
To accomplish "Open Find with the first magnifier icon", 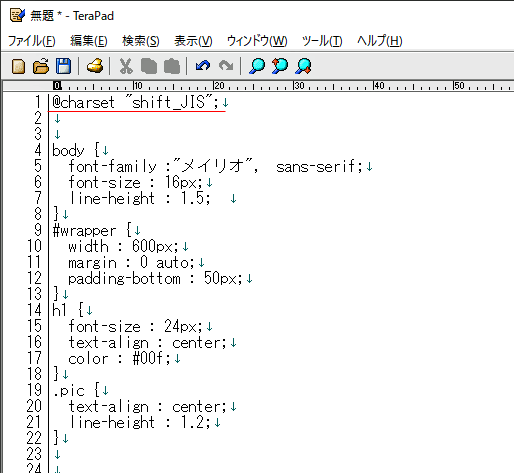I will [257, 66].
